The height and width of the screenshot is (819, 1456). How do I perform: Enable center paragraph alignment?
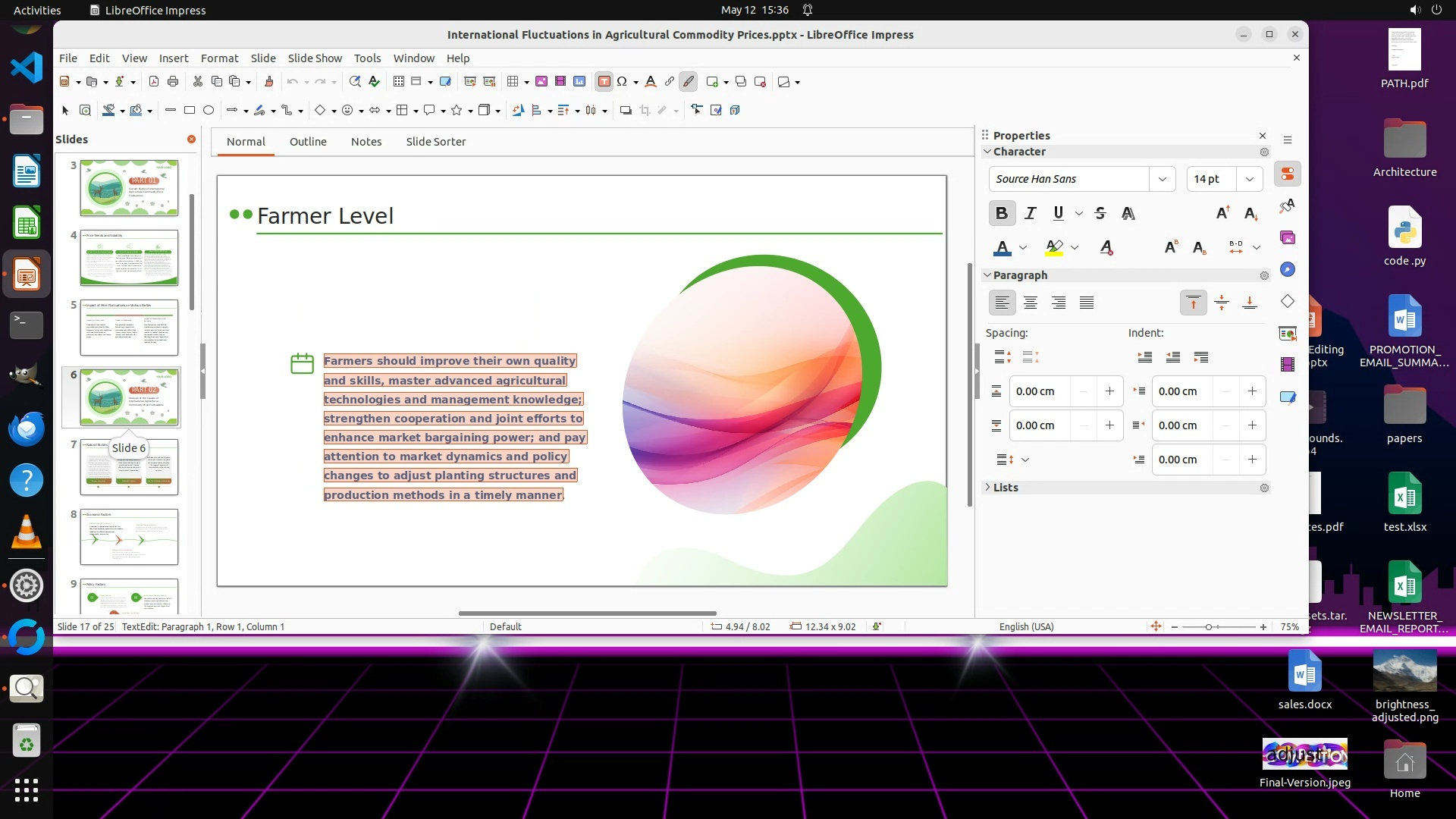(1030, 303)
